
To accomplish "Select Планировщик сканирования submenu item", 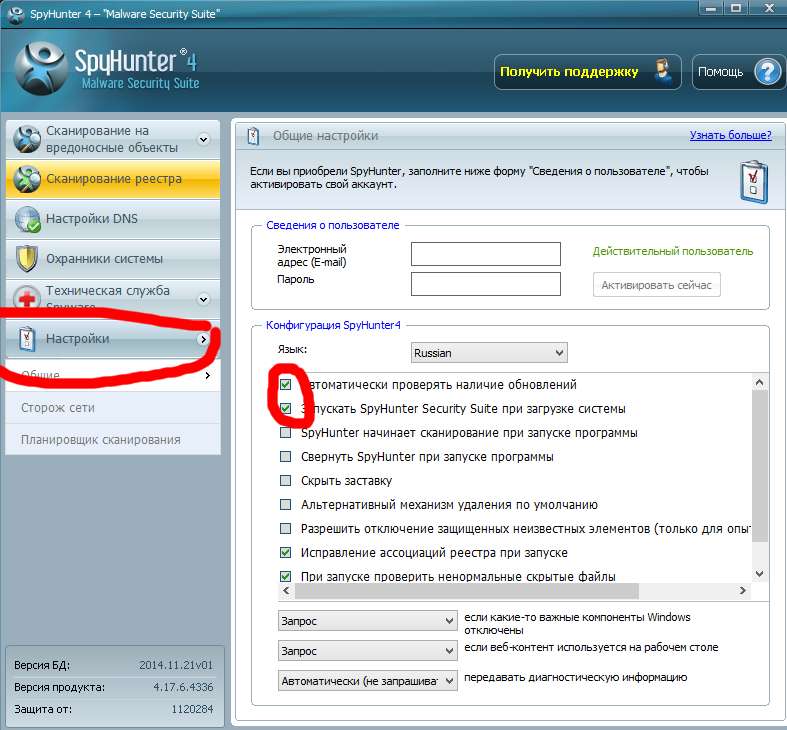I will (x=113, y=440).
